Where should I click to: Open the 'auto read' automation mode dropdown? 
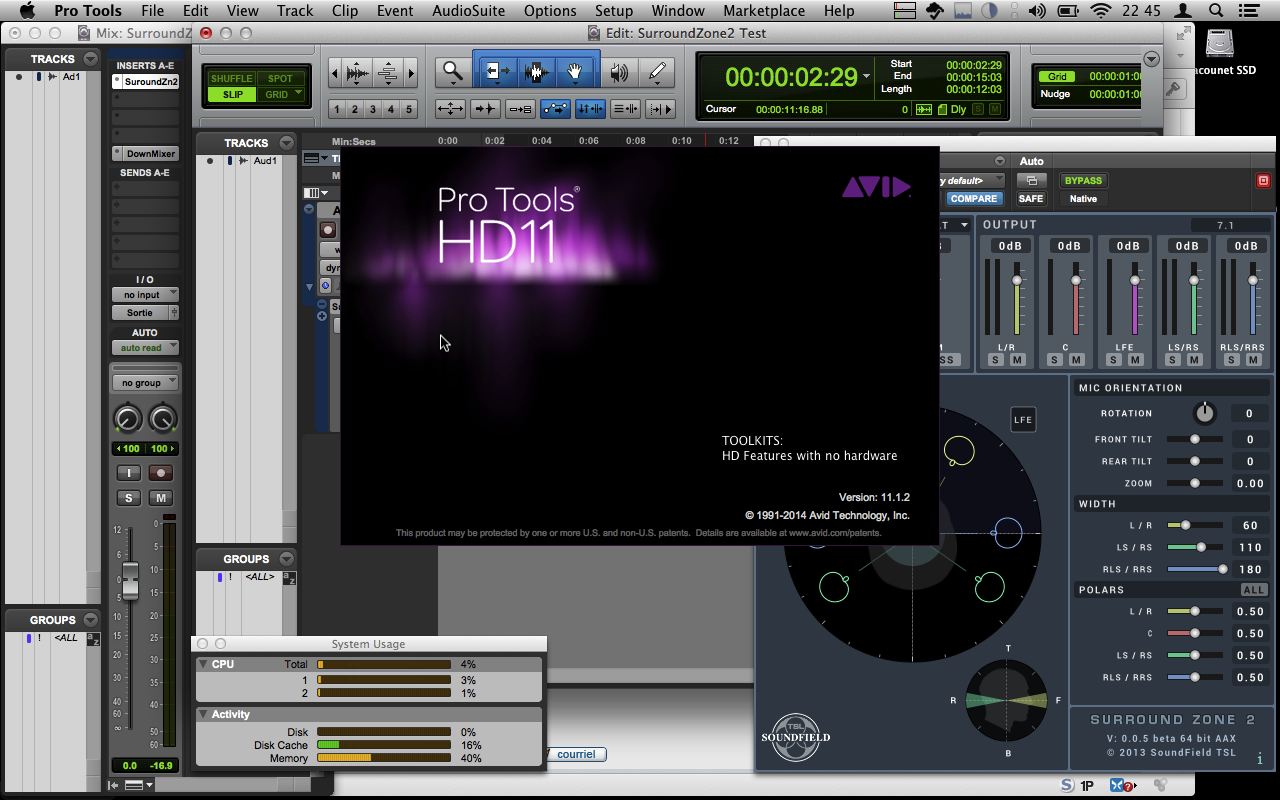(145, 348)
